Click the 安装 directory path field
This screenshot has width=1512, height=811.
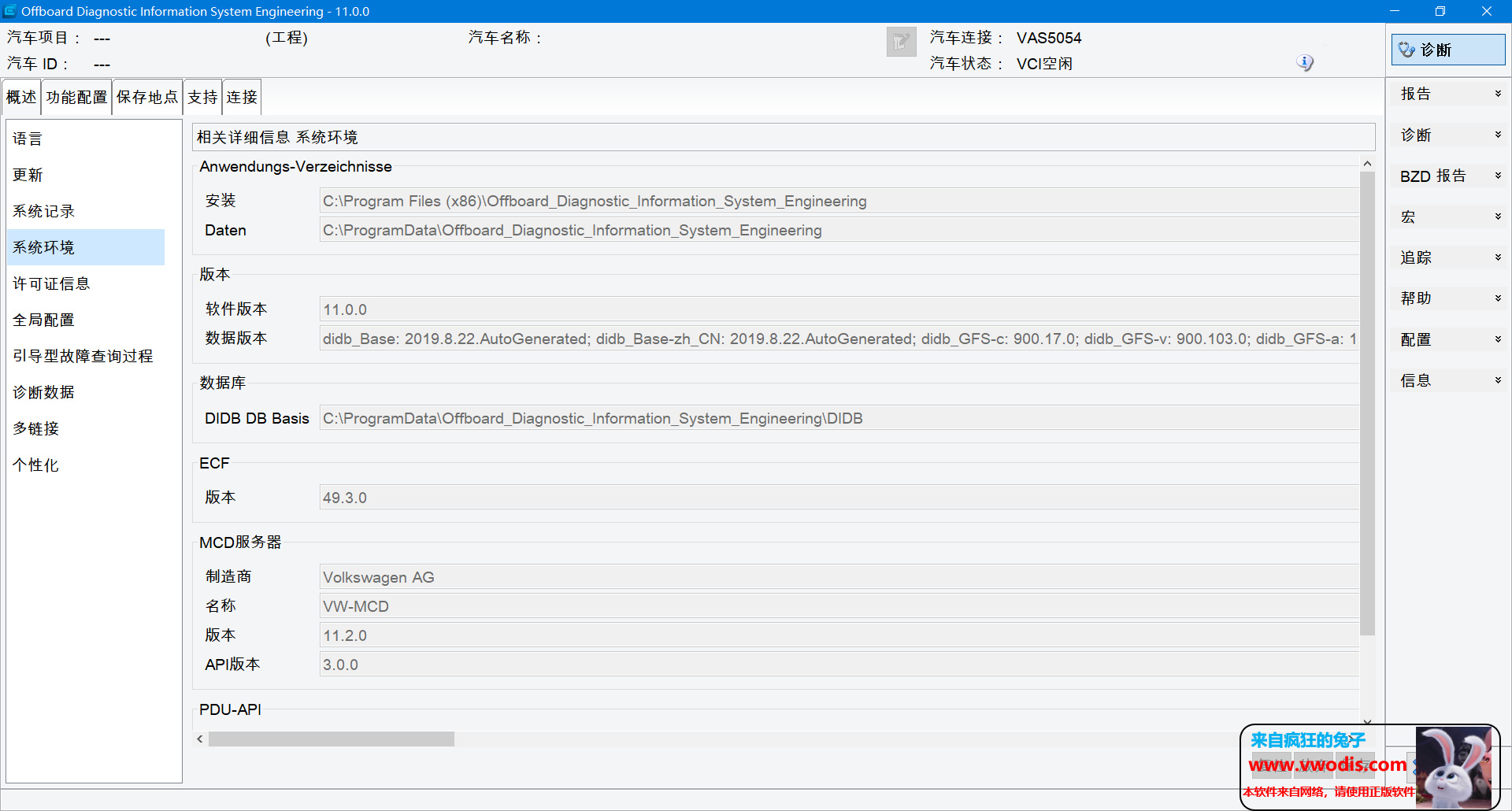[838, 201]
